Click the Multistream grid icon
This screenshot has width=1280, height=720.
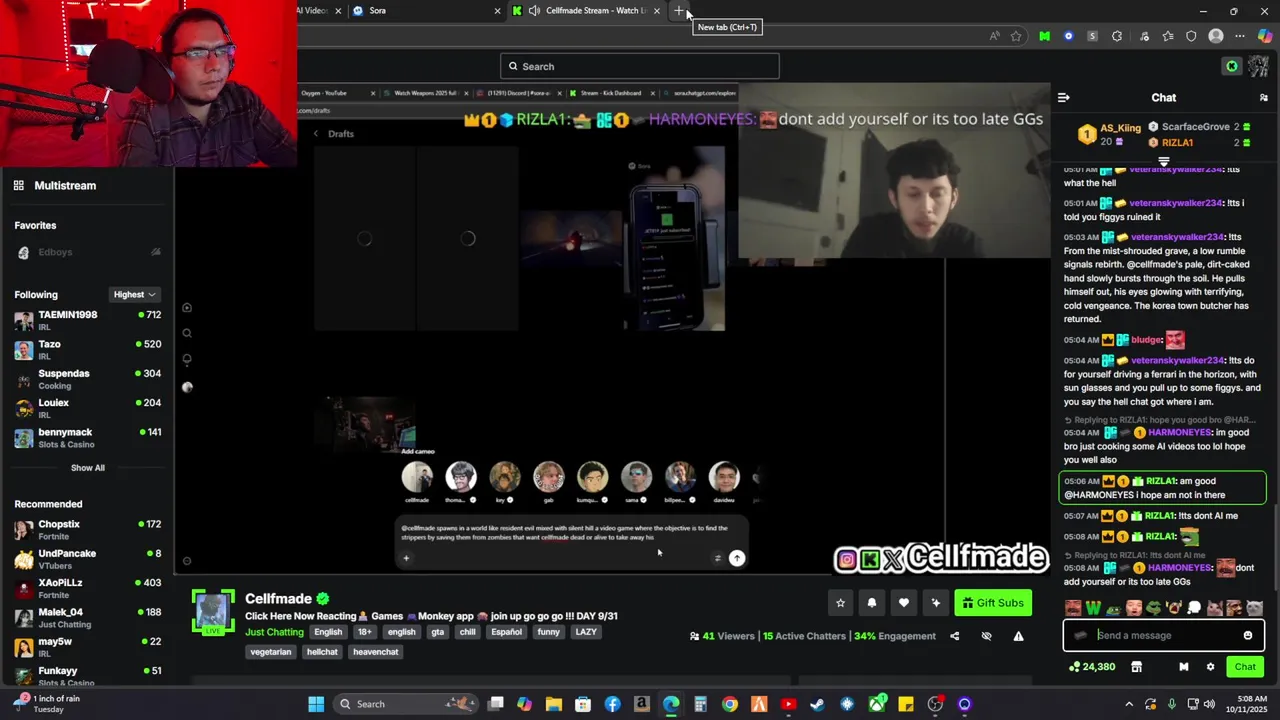click(18, 185)
